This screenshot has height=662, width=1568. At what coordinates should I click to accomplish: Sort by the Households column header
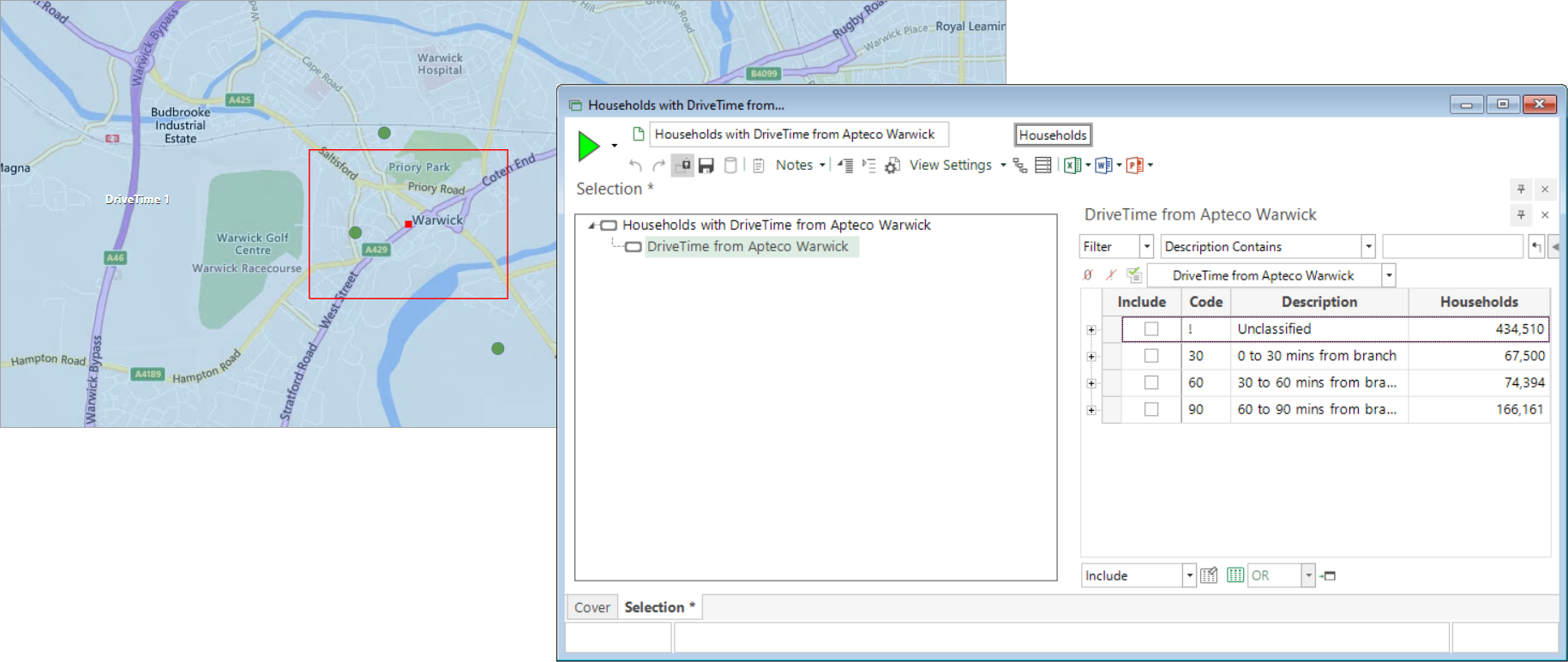pos(1479,302)
